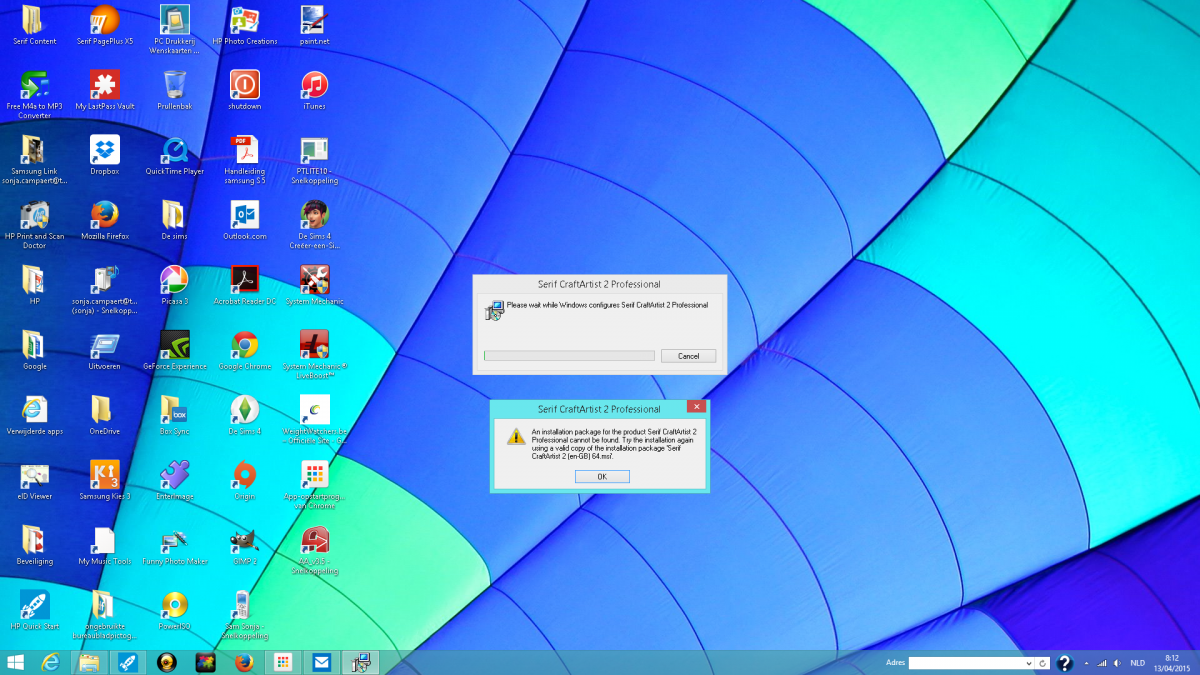Click the shutdown shortcut icon
Image resolution: width=1200 pixels, height=675 pixels.
(245, 91)
